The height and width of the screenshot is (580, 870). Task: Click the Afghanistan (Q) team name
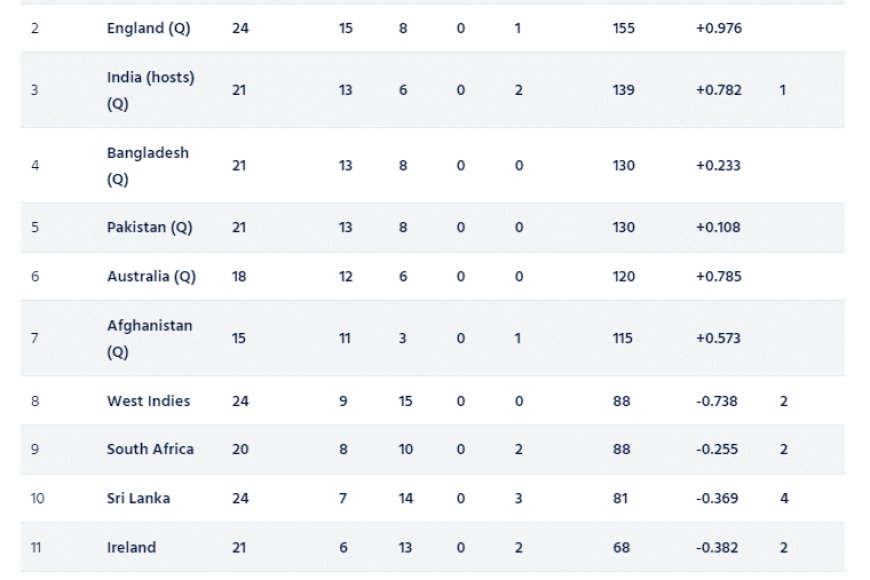pyautogui.click(x=149, y=338)
